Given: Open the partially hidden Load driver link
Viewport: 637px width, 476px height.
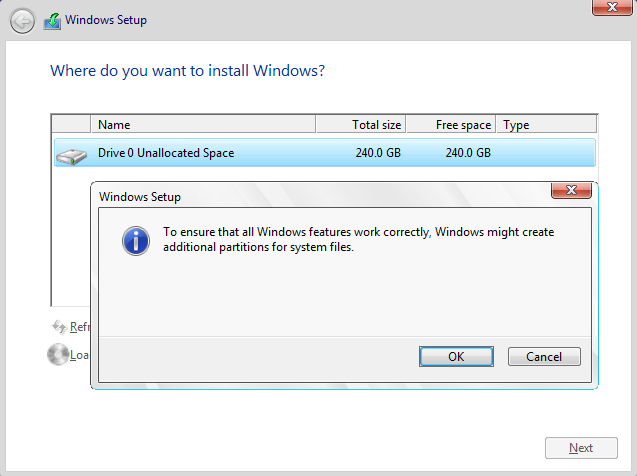Looking at the screenshot, I should (x=79, y=355).
